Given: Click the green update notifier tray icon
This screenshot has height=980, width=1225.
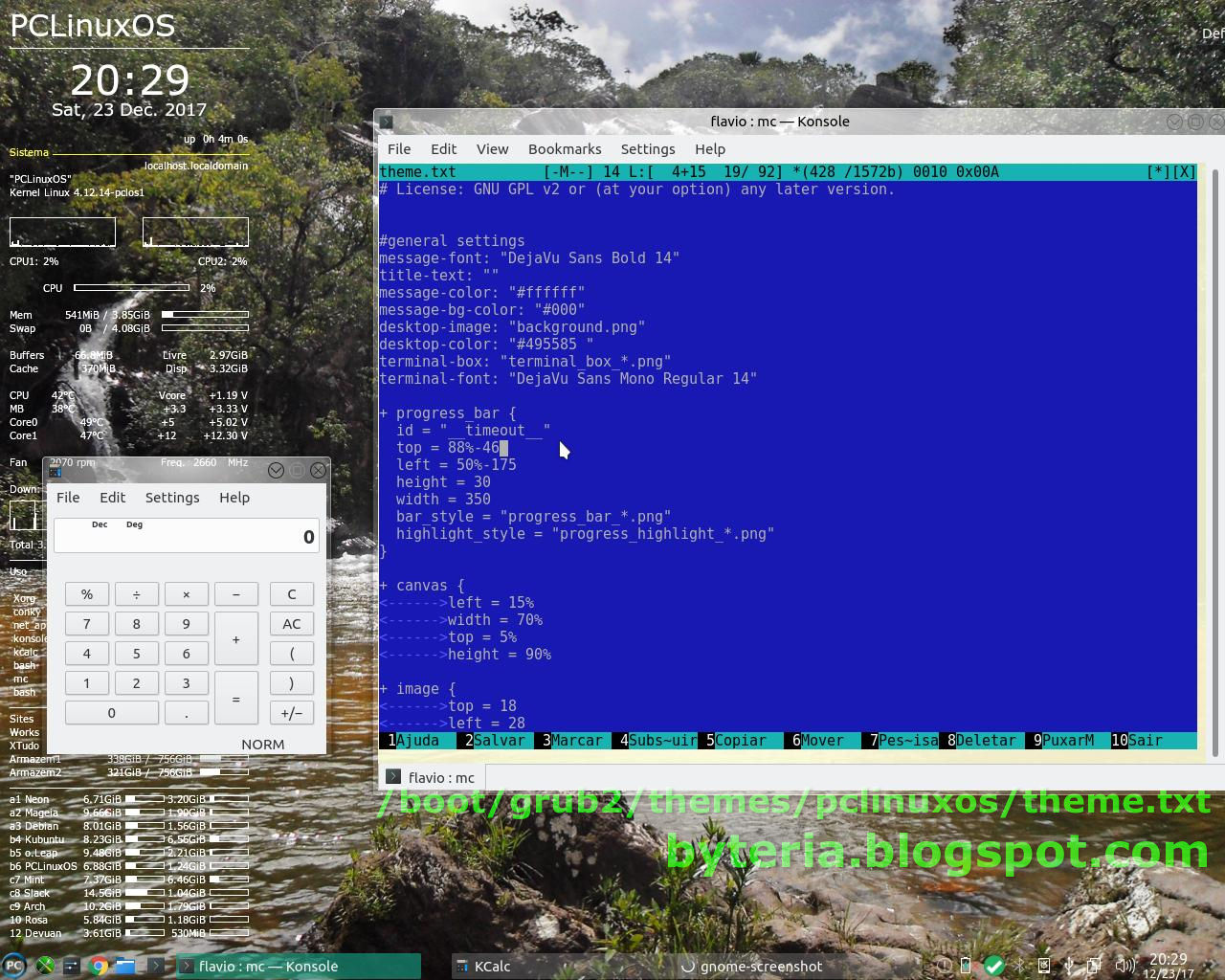Looking at the screenshot, I should point(993,966).
